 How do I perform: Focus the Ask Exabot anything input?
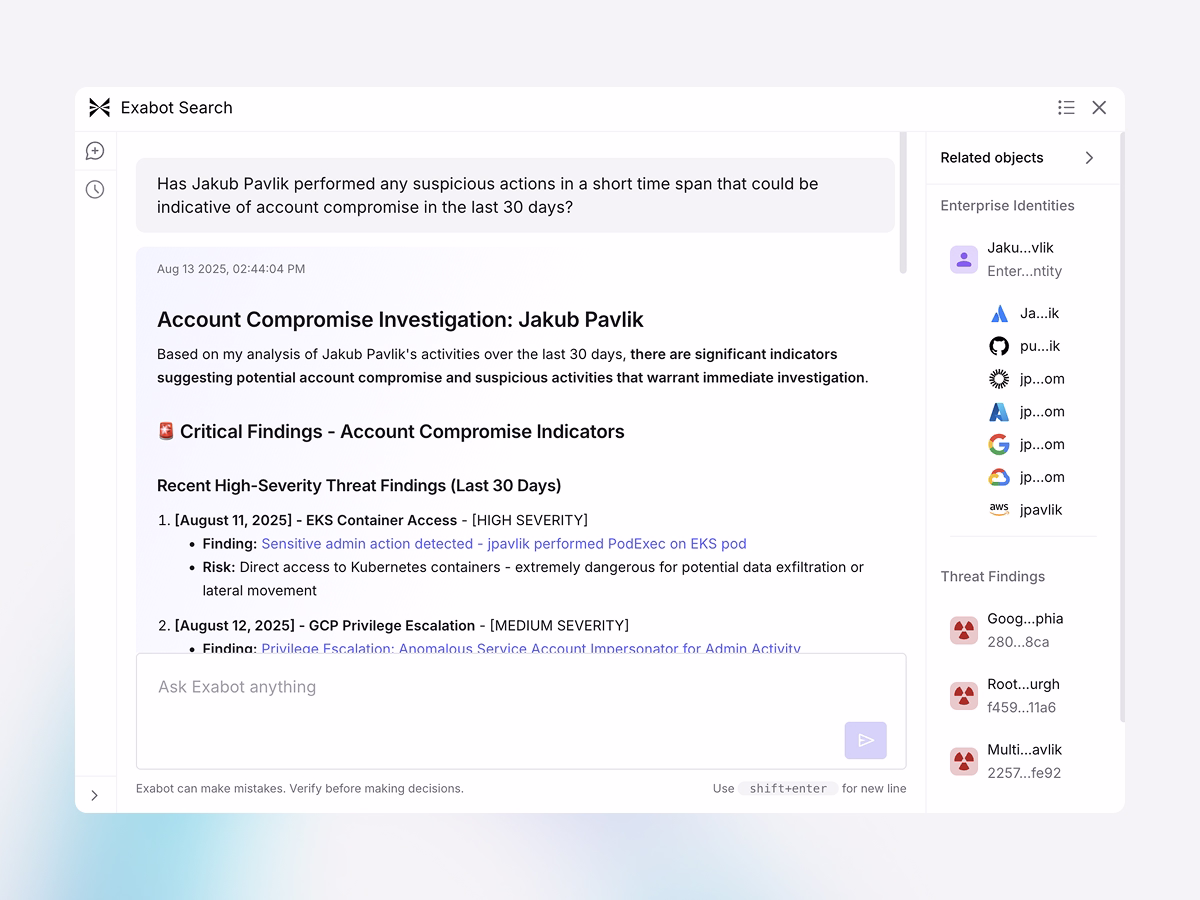pos(521,711)
